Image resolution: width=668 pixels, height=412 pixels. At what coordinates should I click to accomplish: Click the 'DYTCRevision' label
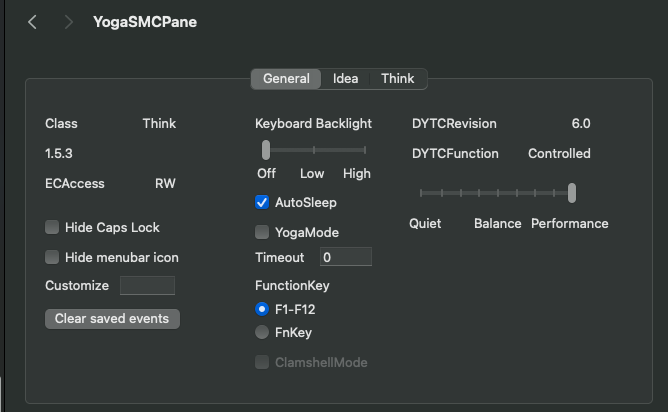(454, 124)
